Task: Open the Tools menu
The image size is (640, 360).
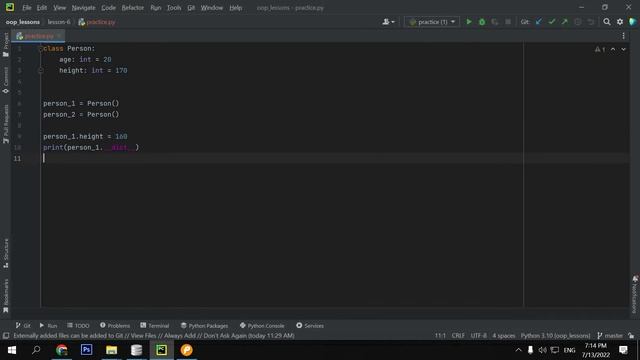Action: click(174, 8)
